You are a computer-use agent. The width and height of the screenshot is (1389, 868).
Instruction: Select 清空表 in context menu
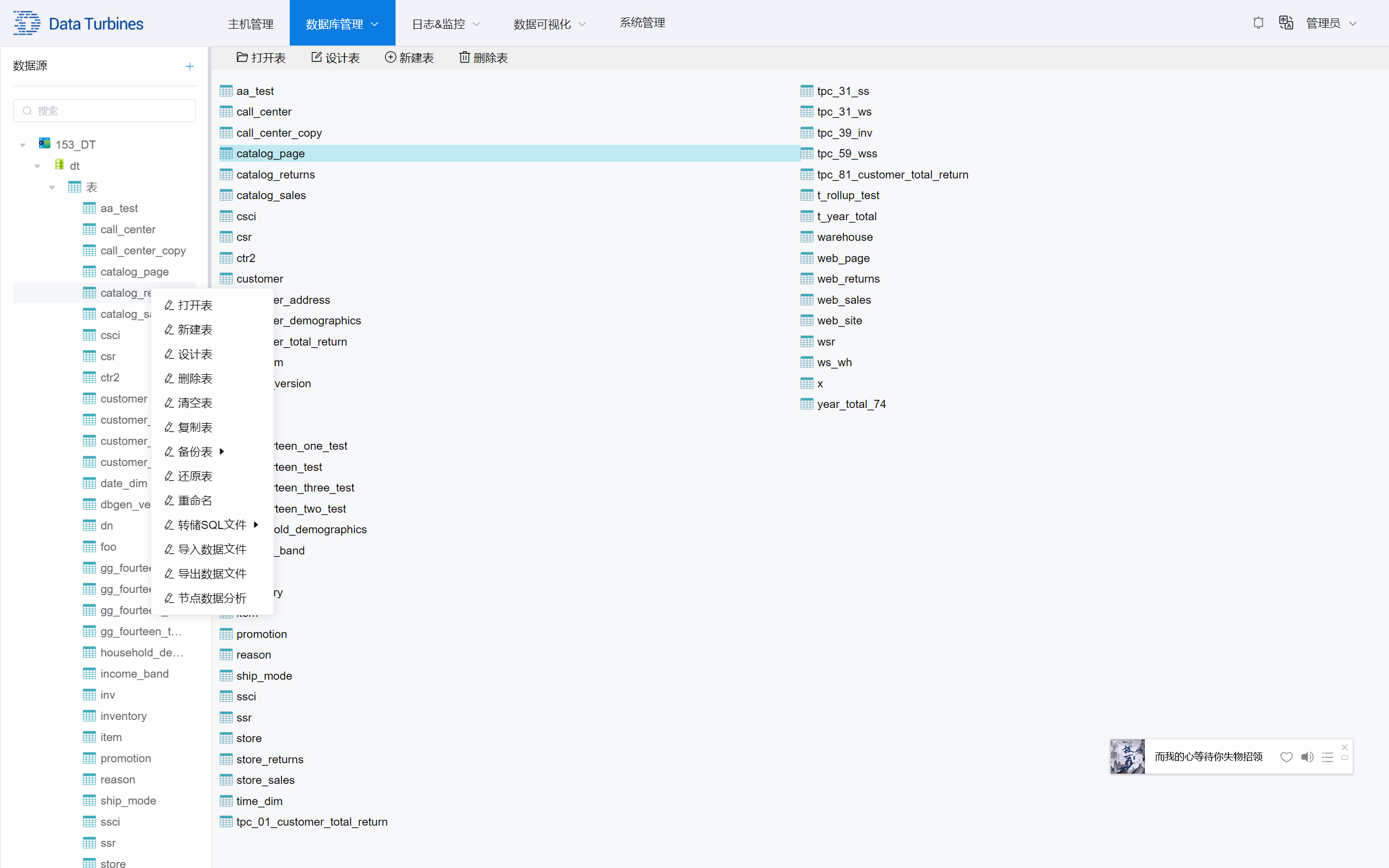coord(195,403)
